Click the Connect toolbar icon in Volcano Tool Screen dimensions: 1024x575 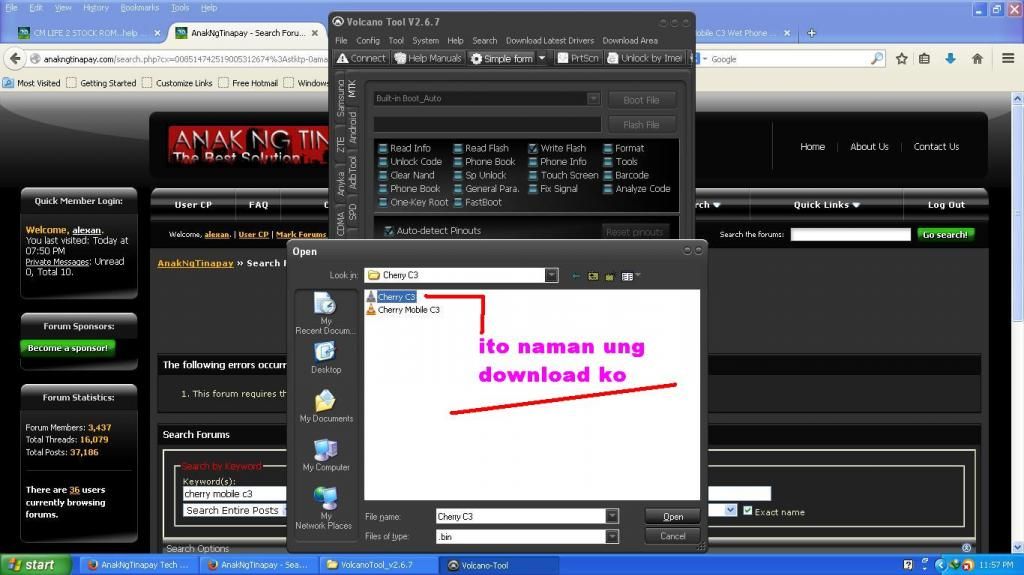pyautogui.click(x=361, y=58)
